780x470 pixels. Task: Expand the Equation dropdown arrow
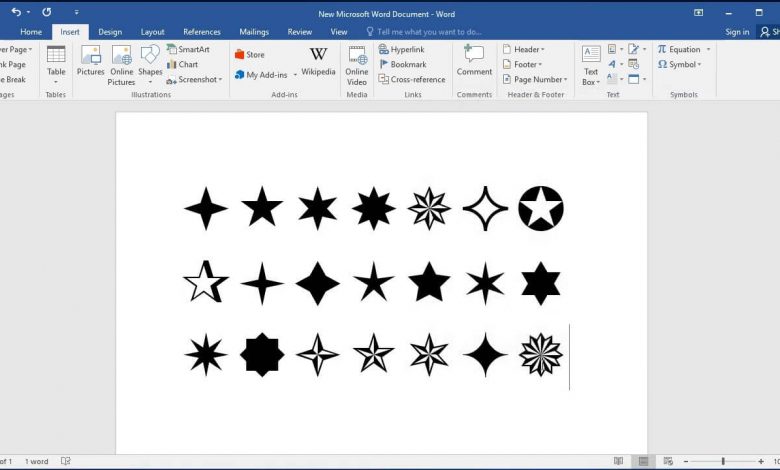pyautogui.click(x=708, y=49)
